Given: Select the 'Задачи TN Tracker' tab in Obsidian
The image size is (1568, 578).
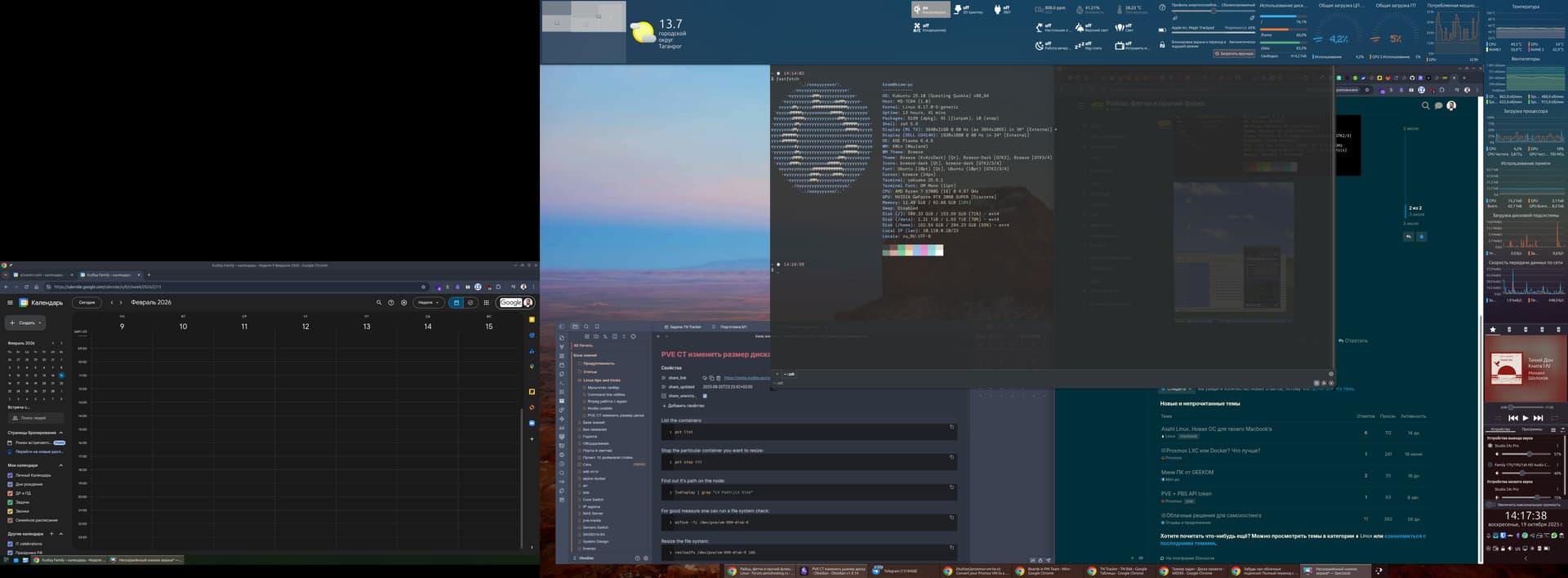Looking at the screenshot, I should coord(684,327).
